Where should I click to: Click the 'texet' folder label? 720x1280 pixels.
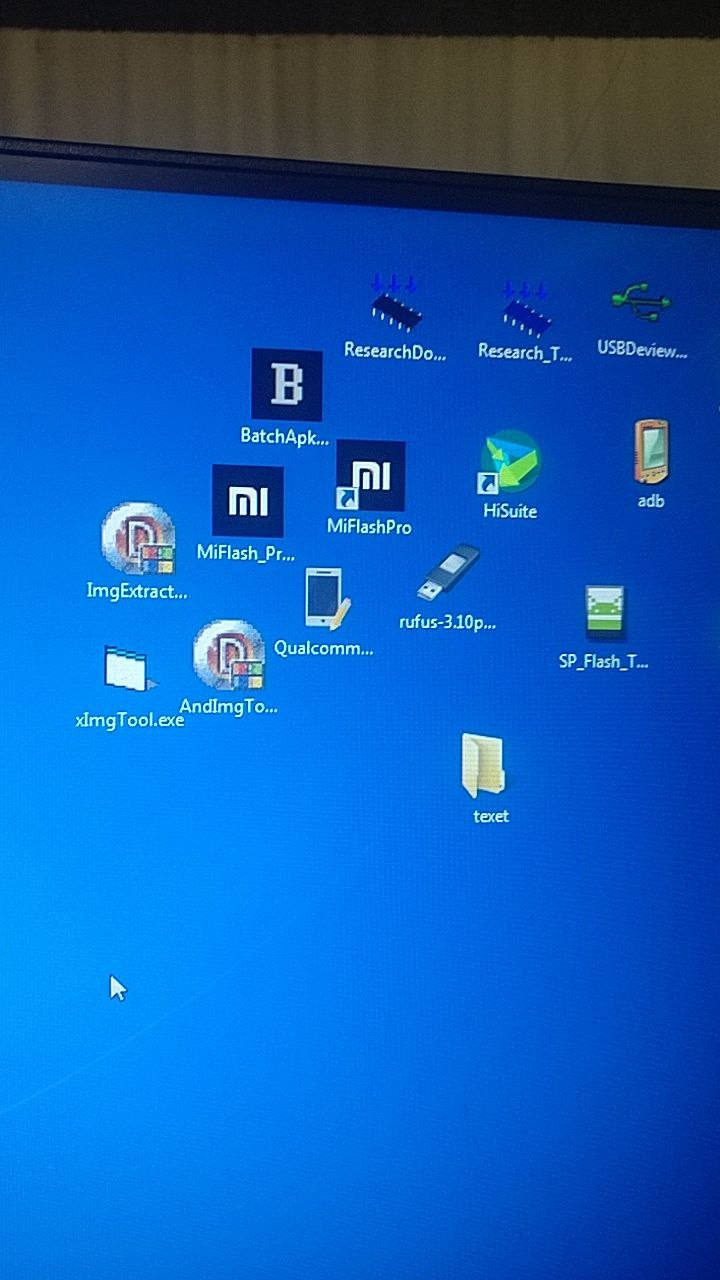[x=491, y=816]
